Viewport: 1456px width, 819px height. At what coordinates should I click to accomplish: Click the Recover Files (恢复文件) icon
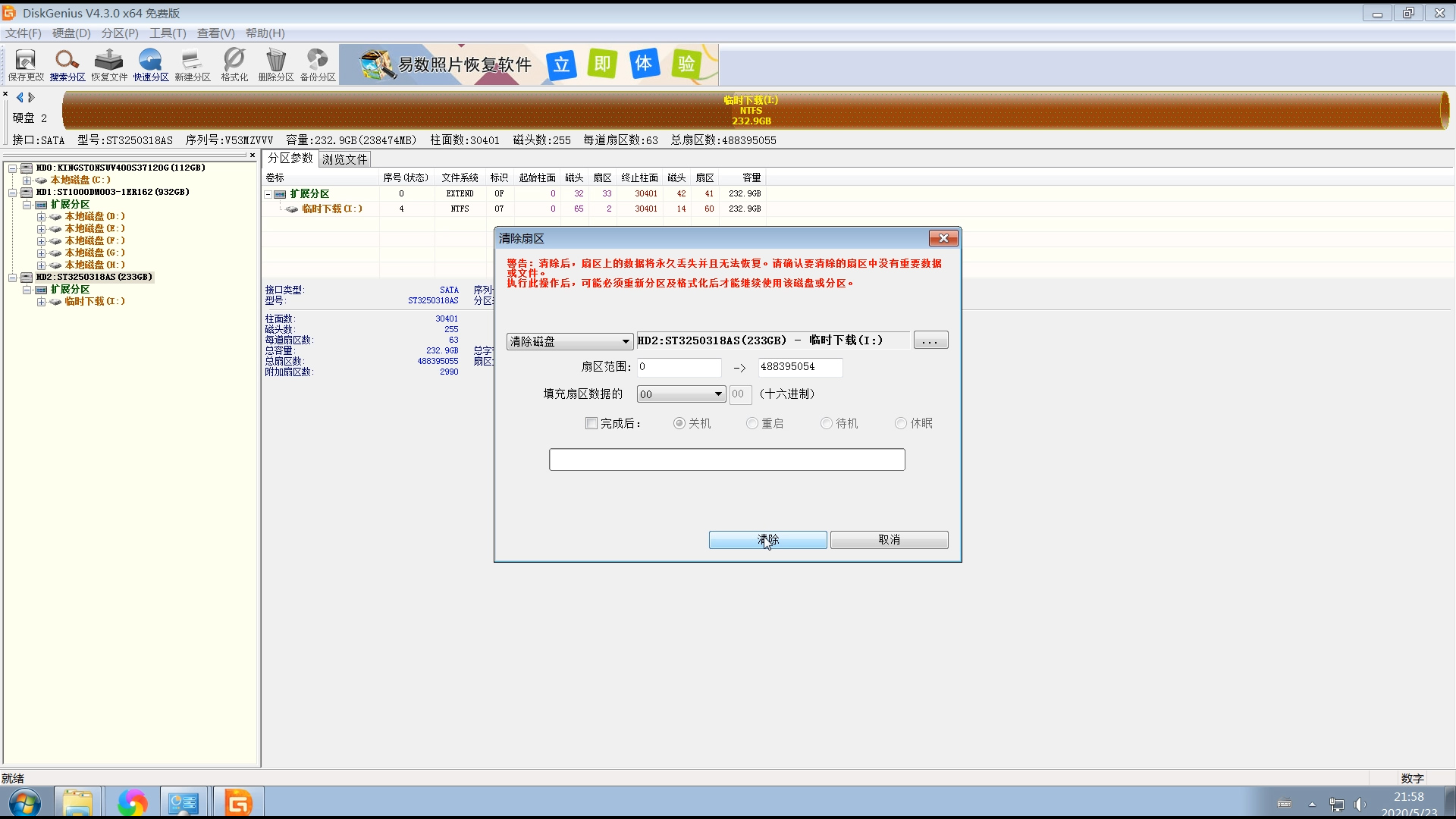(x=109, y=64)
